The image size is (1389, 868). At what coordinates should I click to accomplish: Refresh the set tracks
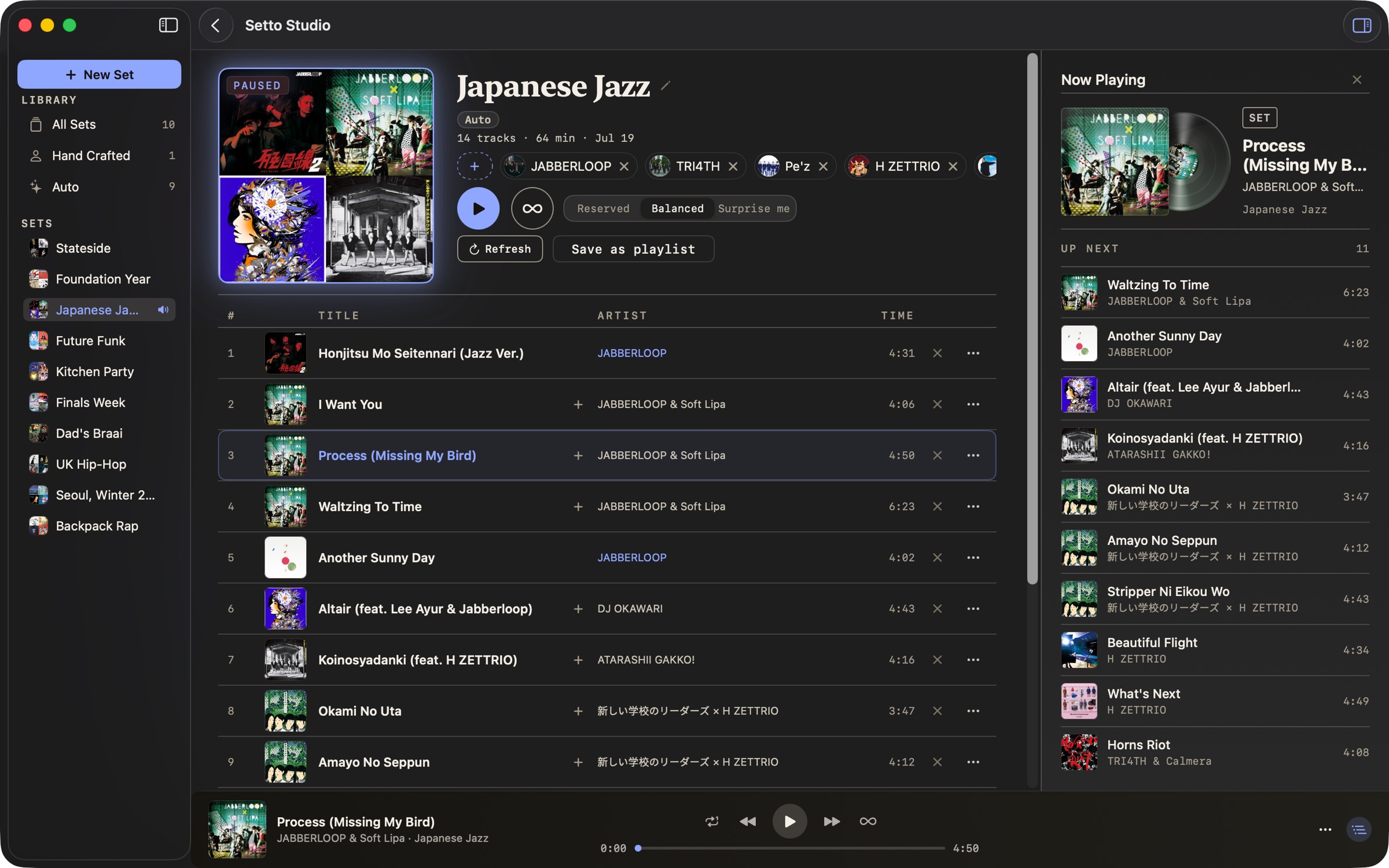[500, 249]
